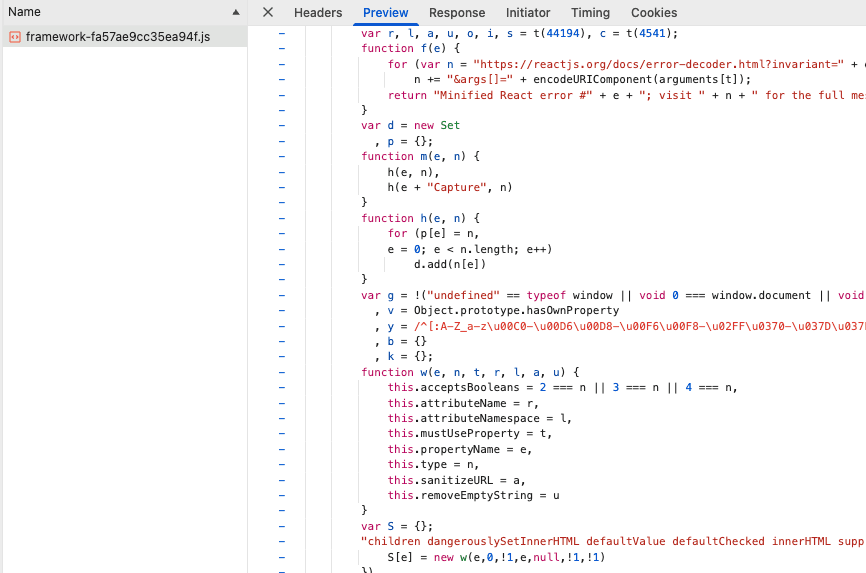This screenshot has height=573, width=866.
Task: Select the Preview tab
Action: tap(385, 13)
